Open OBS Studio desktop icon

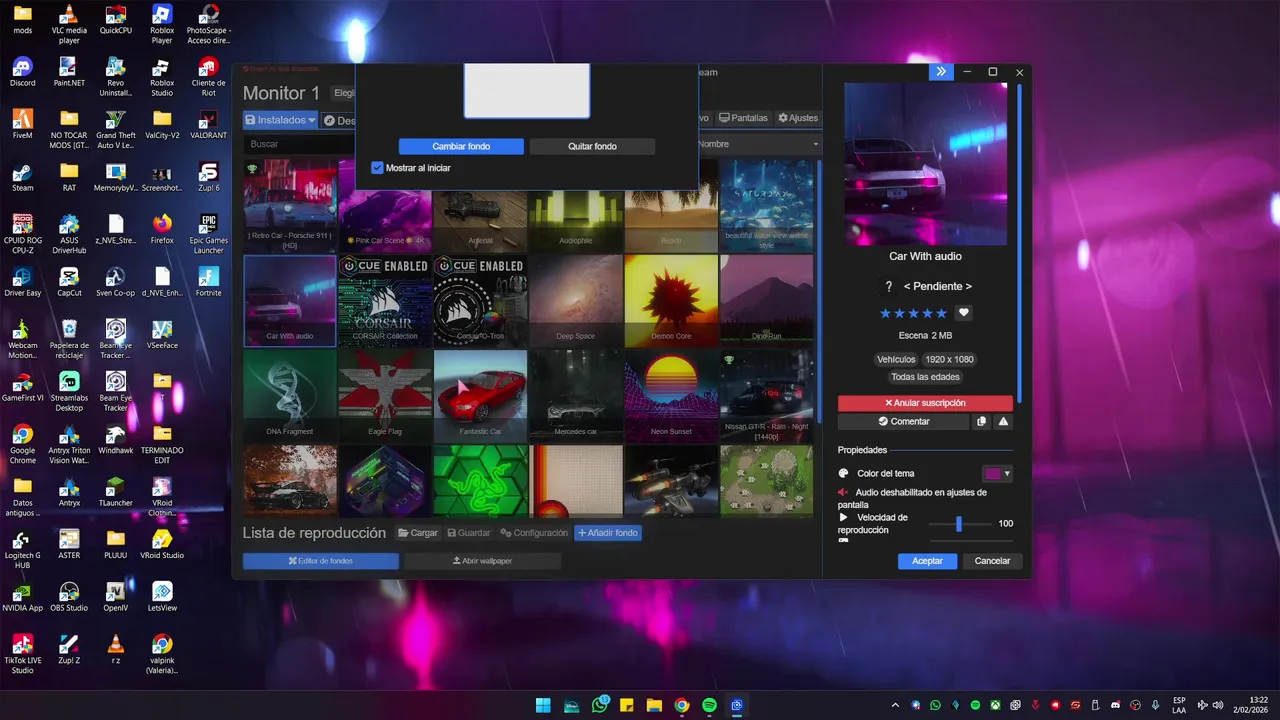pyautogui.click(x=69, y=597)
